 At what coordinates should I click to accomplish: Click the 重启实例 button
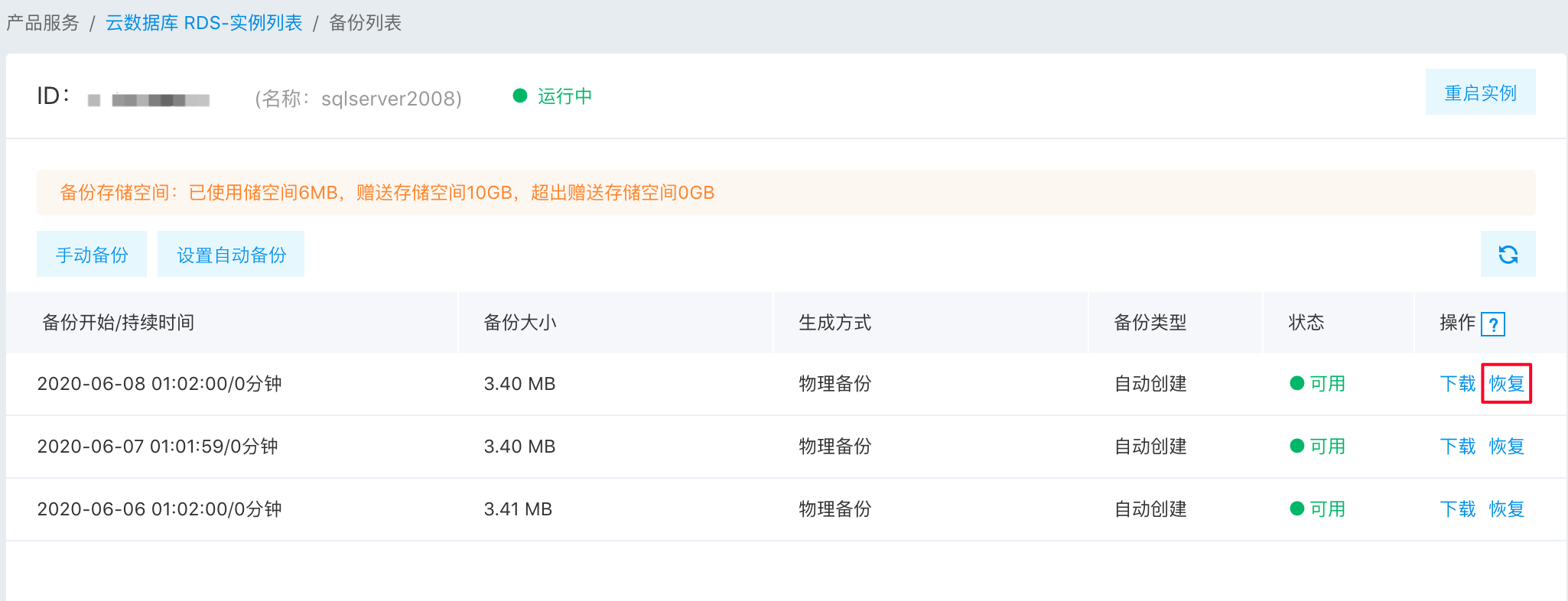(1480, 92)
